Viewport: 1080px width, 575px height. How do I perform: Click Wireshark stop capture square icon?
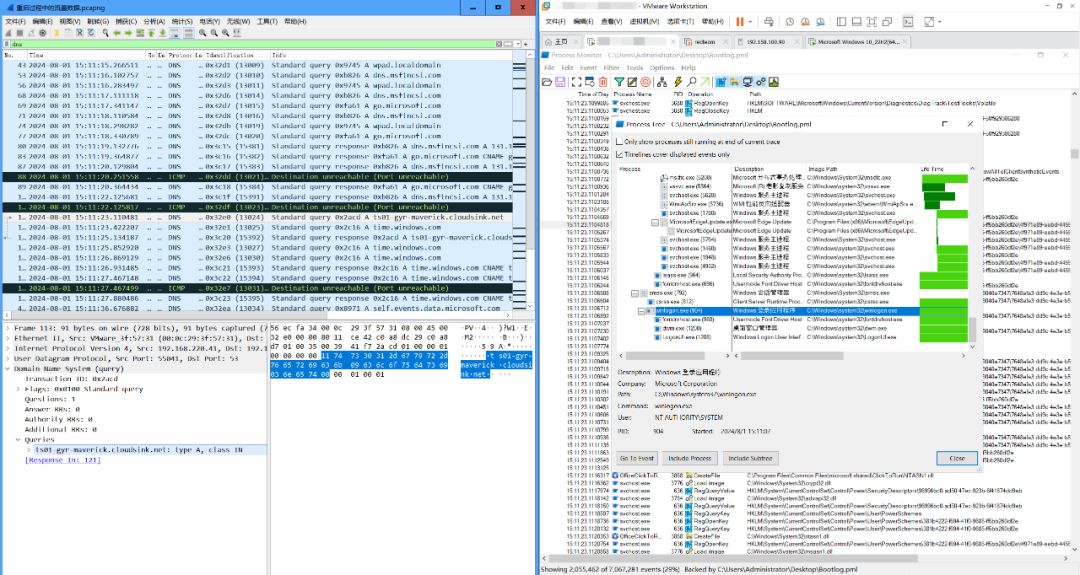20,33
